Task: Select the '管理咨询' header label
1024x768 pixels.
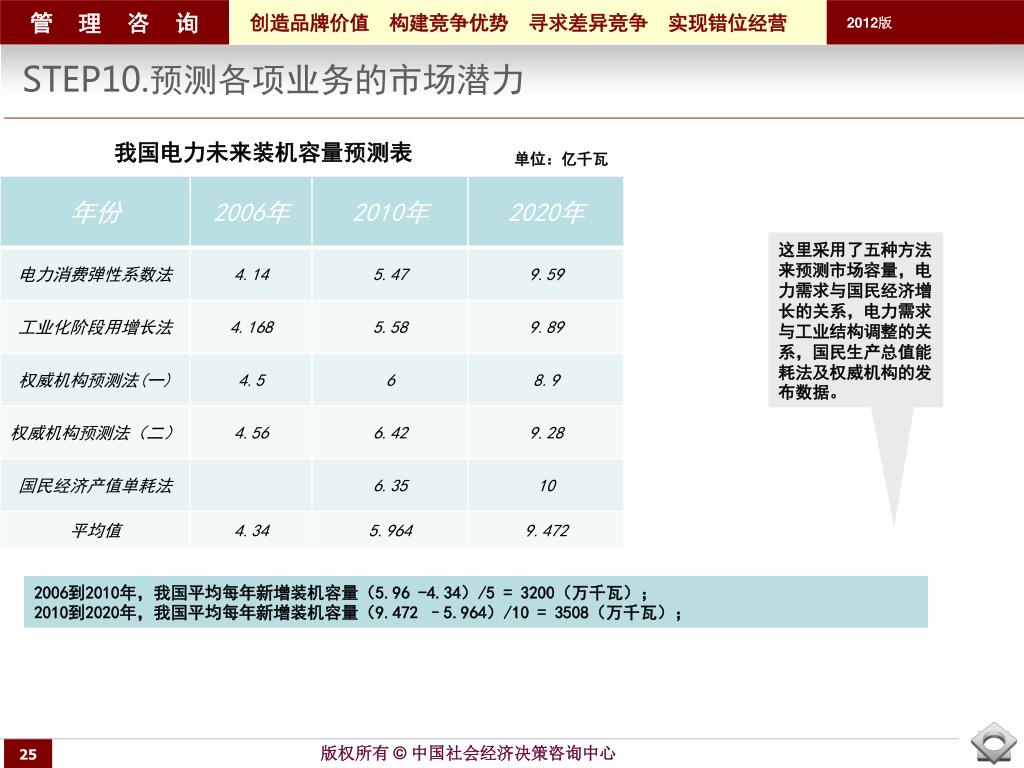Action: click(x=114, y=23)
